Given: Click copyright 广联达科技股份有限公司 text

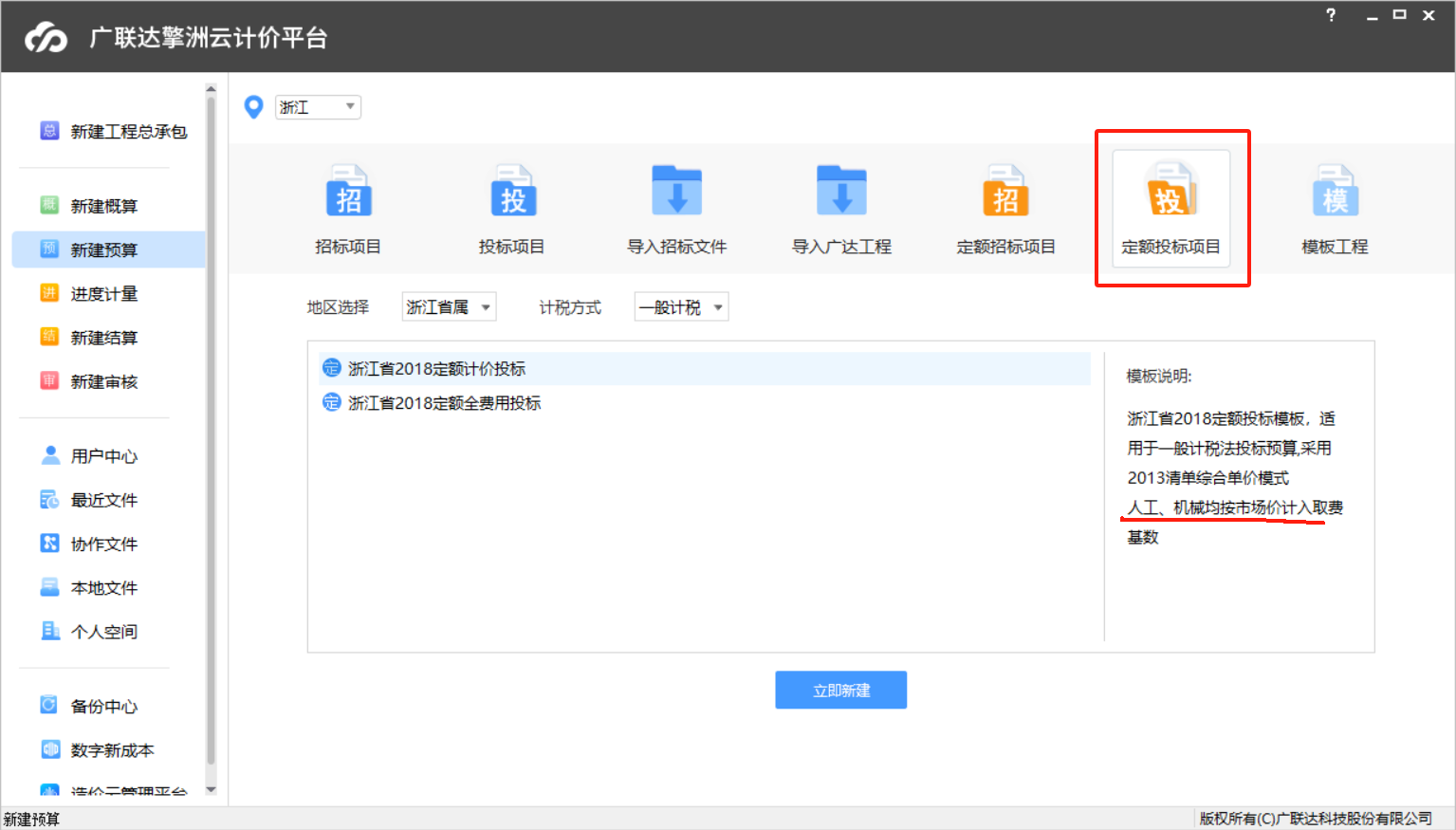Looking at the screenshot, I should pyautogui.click(x=1316, y=818).
